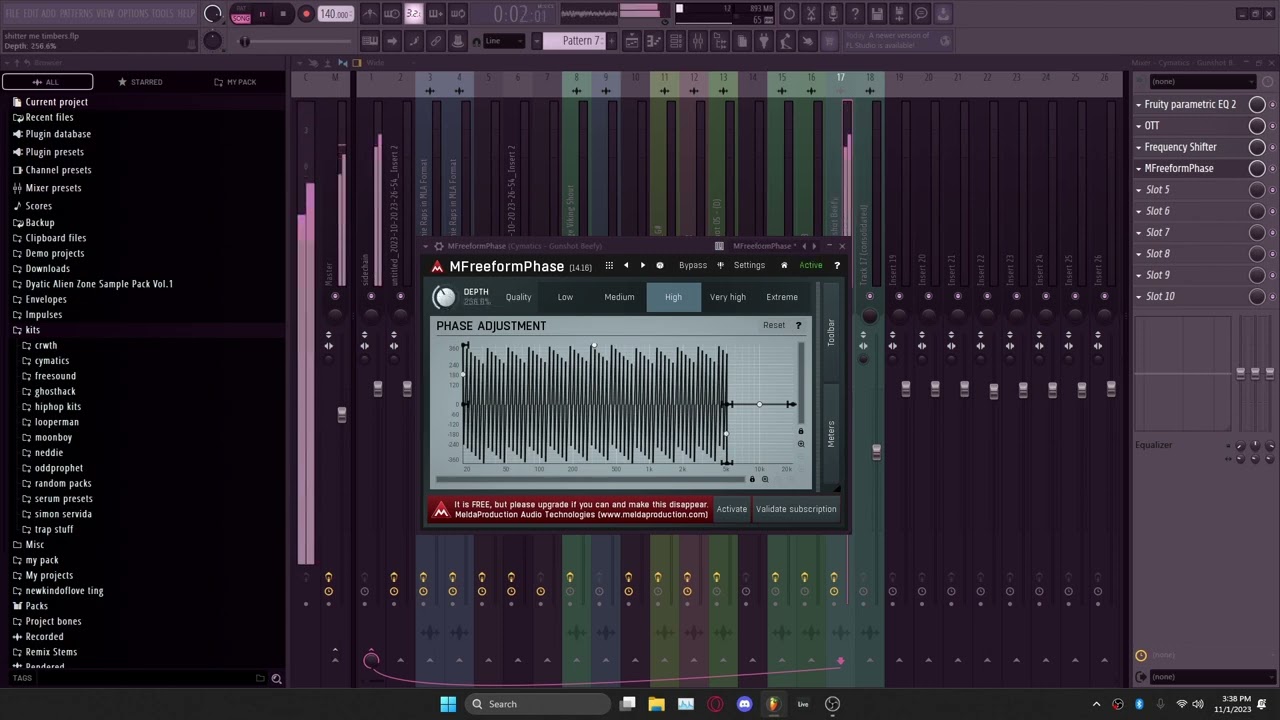Toggle Bypass in MFreeformPhase
The width and height of the screenshot is (1280, 720).
[692, 266]
